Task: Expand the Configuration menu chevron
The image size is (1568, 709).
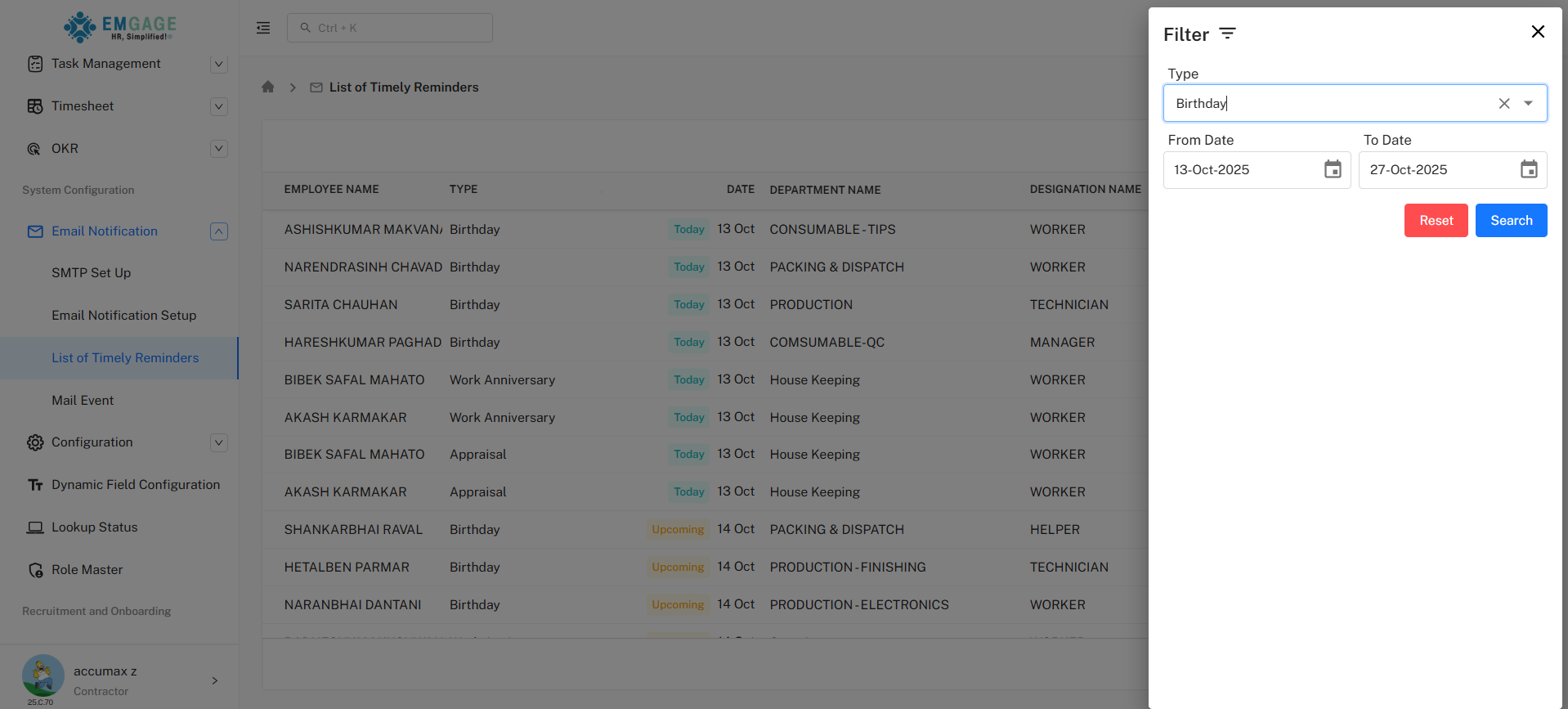Action: [218, 442]
